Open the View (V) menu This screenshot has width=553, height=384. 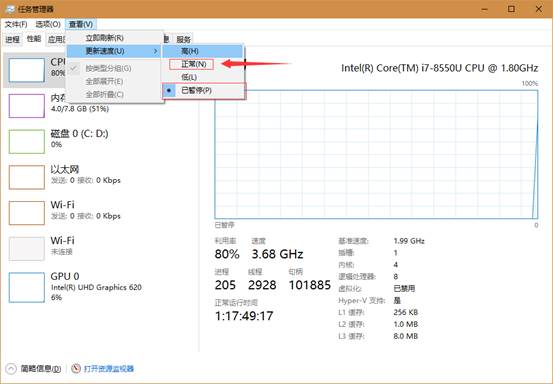tap(81, 24)
